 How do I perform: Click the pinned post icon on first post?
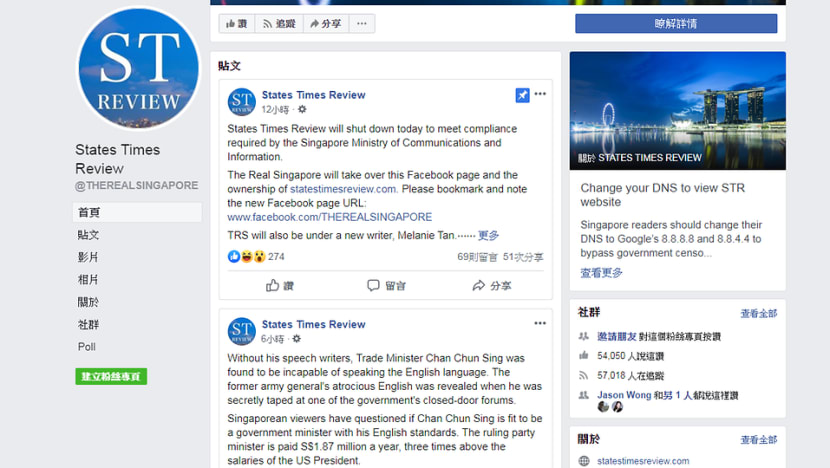[522, 95]
